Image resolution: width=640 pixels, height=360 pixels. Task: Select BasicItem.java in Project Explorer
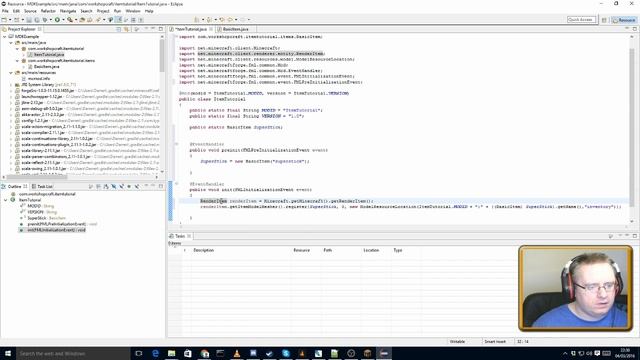[x=47, y=67]
